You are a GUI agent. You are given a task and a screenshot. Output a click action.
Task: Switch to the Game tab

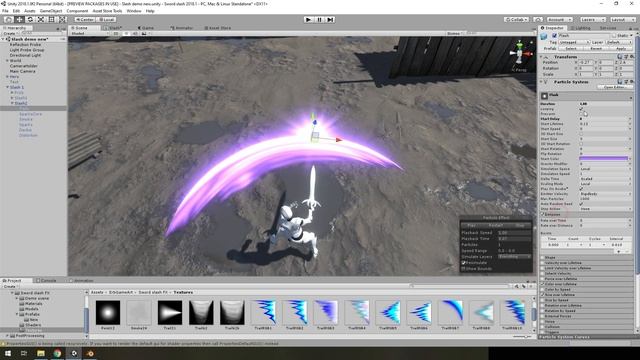pyautogui.click(x=146, y=28)
